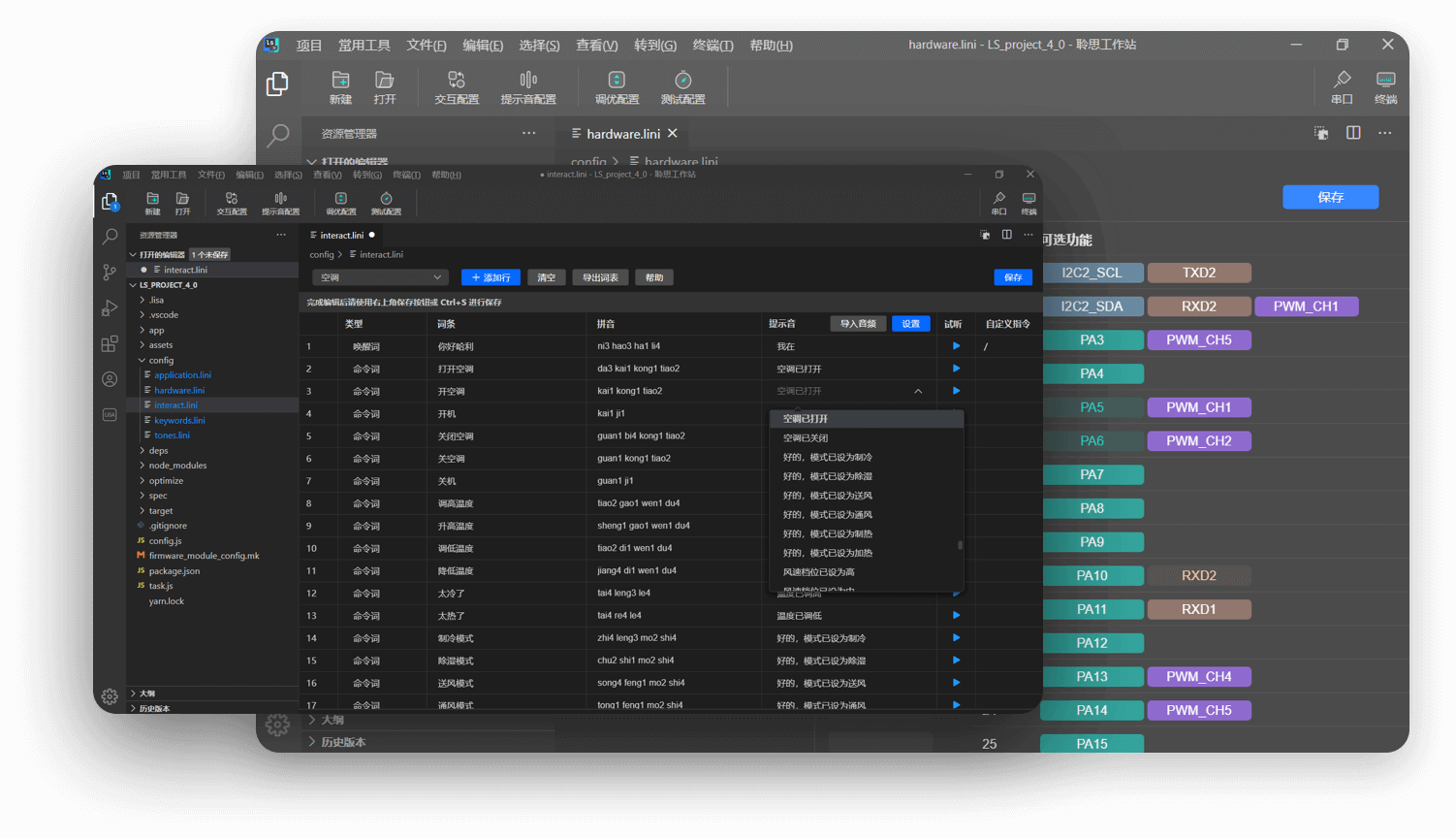The height and width of the screenshot is (838, 1456).
Task: Open run and debug view in front window
Action: [x=110, y=308]
